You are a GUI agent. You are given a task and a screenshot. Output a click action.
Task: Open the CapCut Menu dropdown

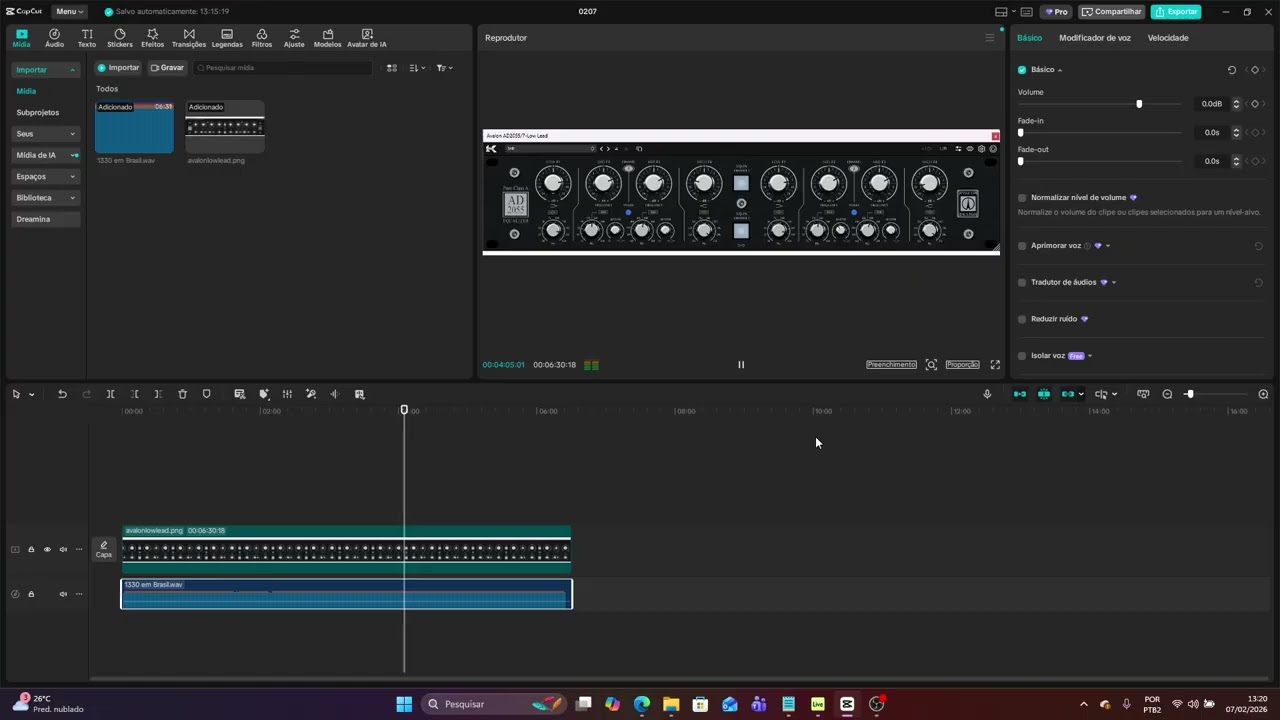[69, 11]
